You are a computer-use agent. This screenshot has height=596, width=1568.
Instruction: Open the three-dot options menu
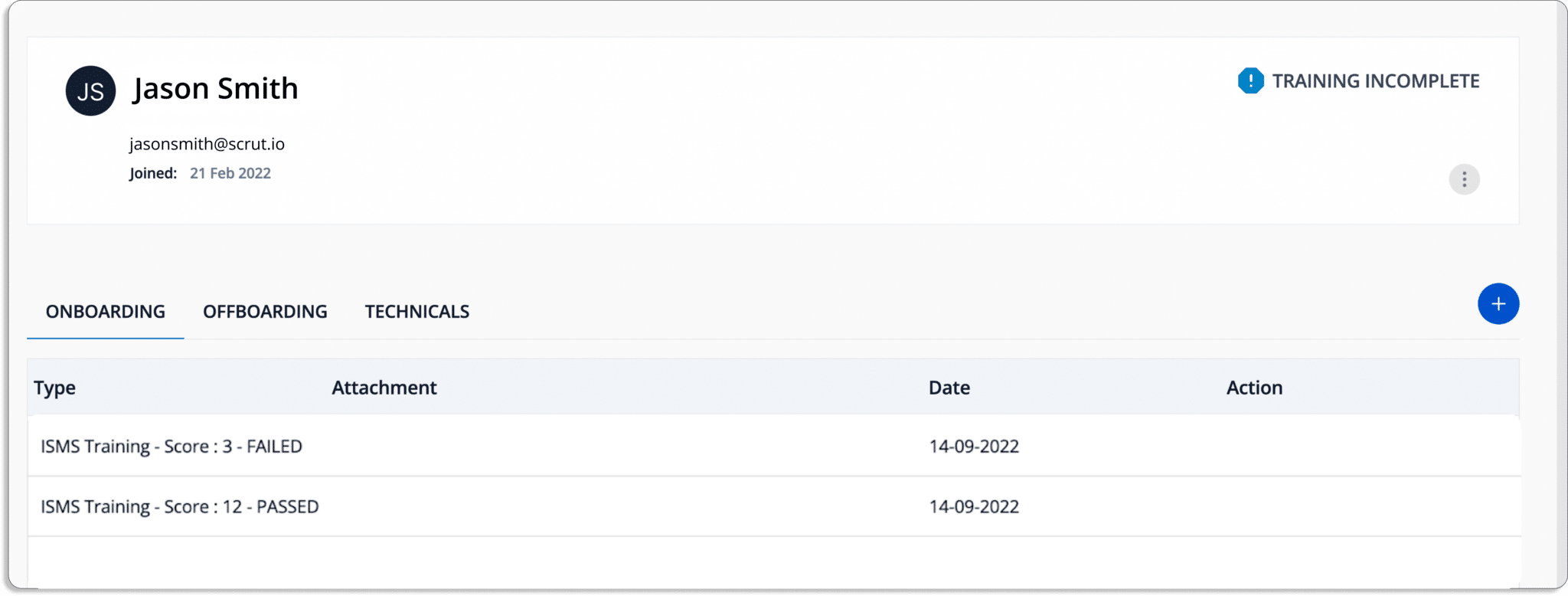pos(1464,179)
